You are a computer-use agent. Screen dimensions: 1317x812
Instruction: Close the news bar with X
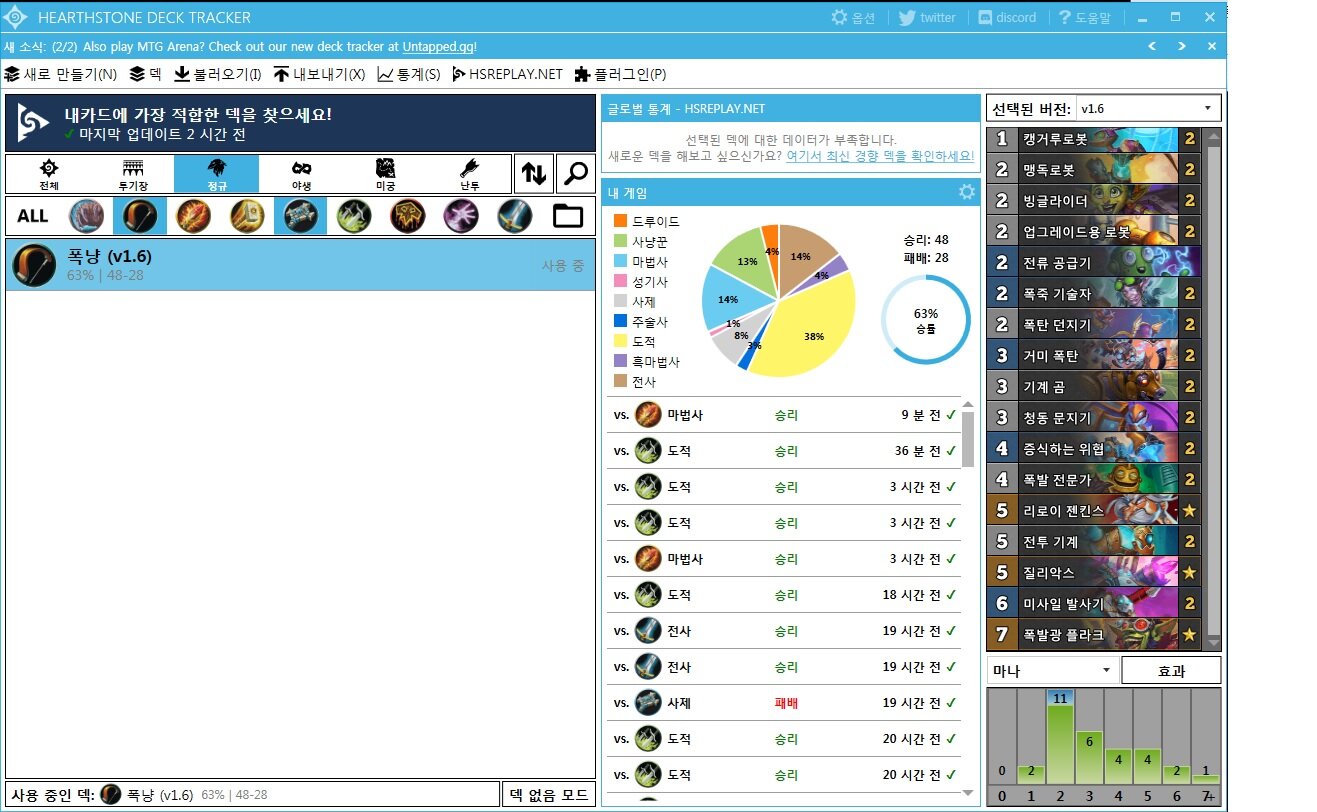tap(1212, 46)
